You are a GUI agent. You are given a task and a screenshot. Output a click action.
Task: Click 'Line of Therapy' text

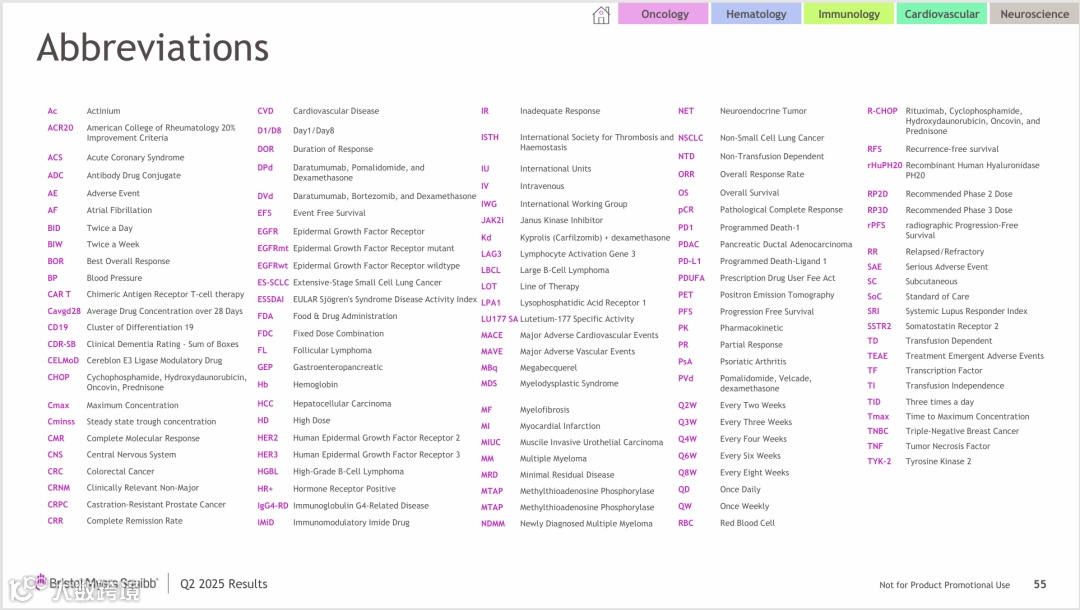tap(550, 286)
